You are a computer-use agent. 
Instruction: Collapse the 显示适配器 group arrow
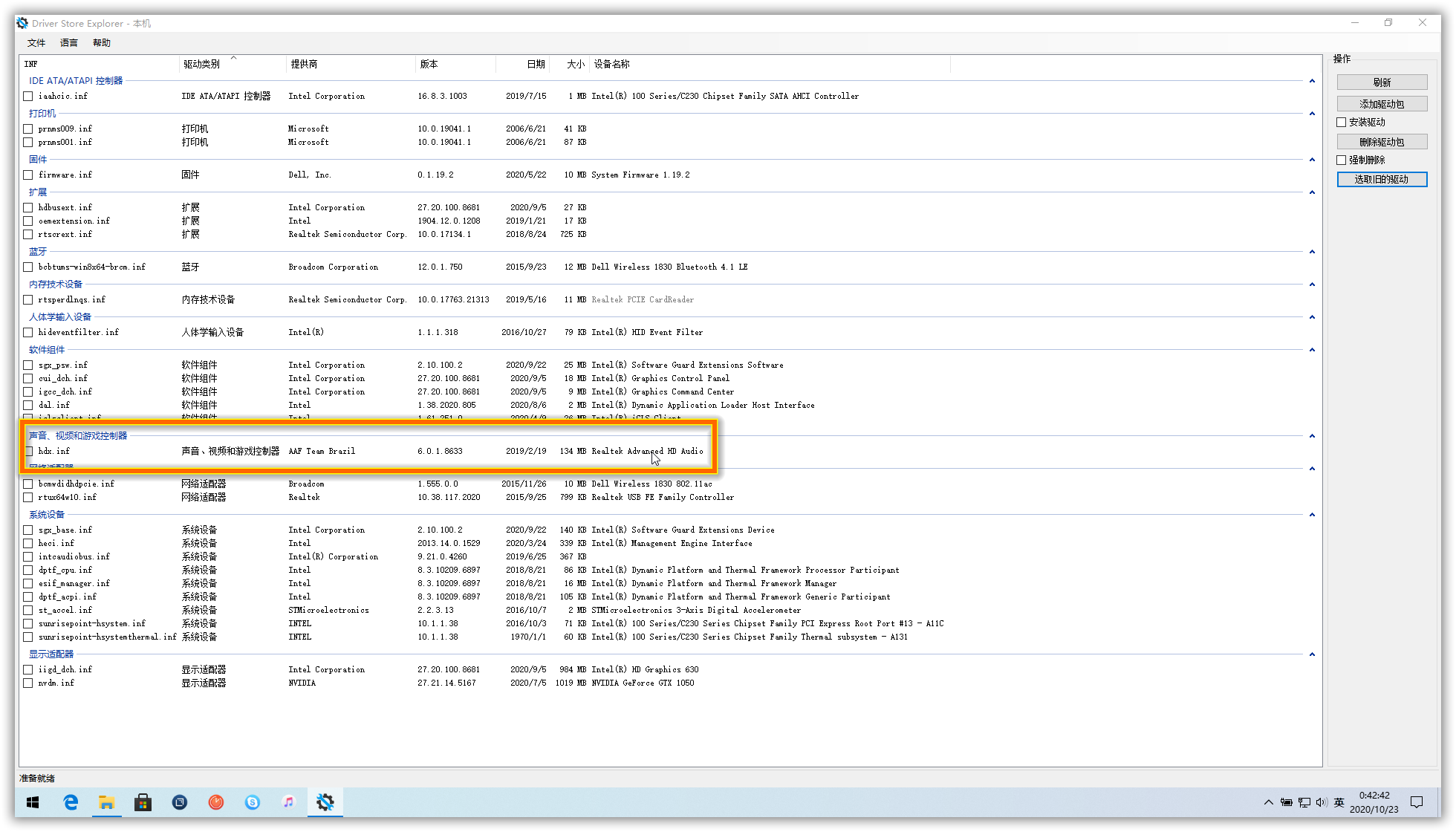click(1312, 654)
